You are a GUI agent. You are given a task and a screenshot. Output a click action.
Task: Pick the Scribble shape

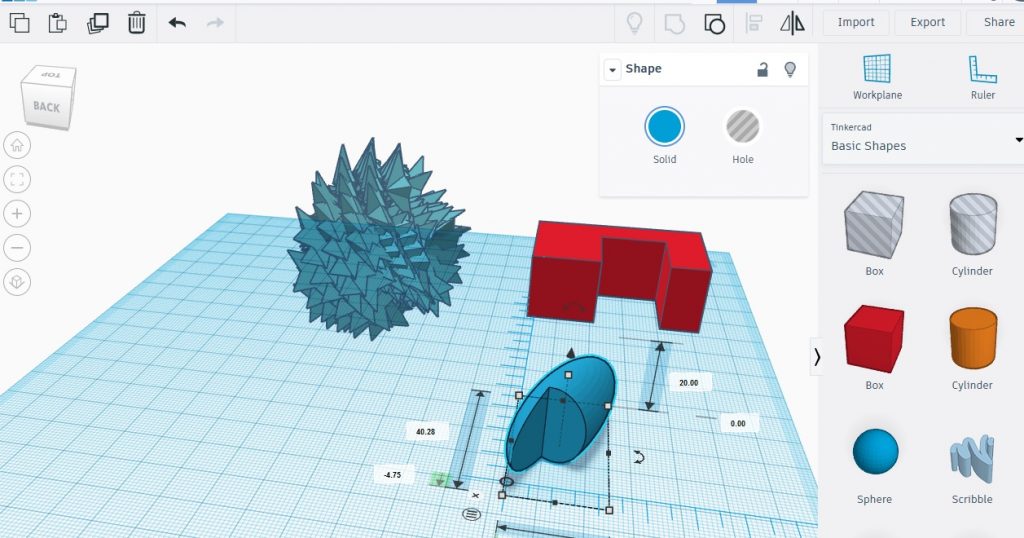[x=972, y=458]
